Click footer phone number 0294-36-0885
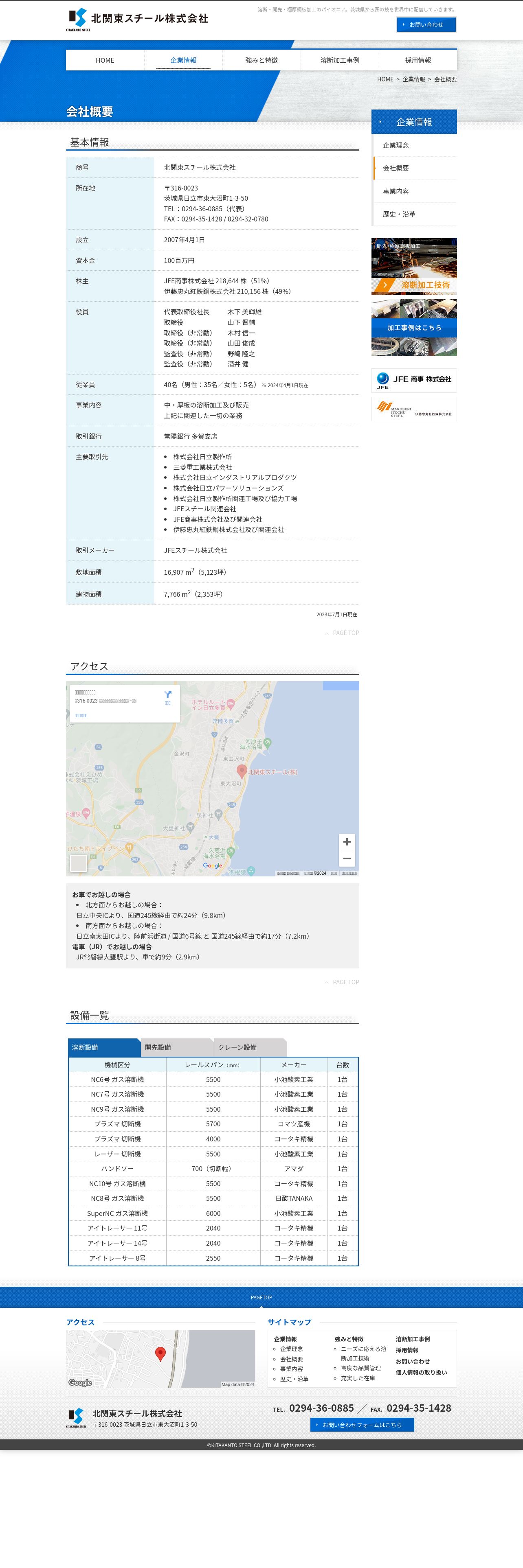The image size is (523, 1568). [321, 1408]
